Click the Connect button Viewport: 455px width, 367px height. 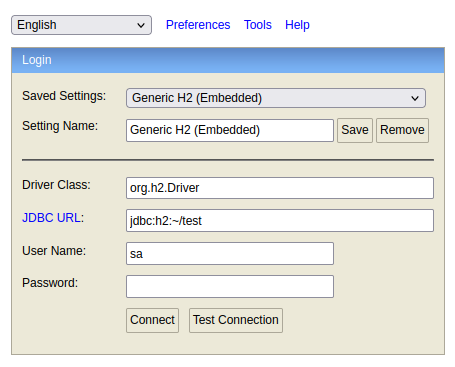tap(153, 320)
